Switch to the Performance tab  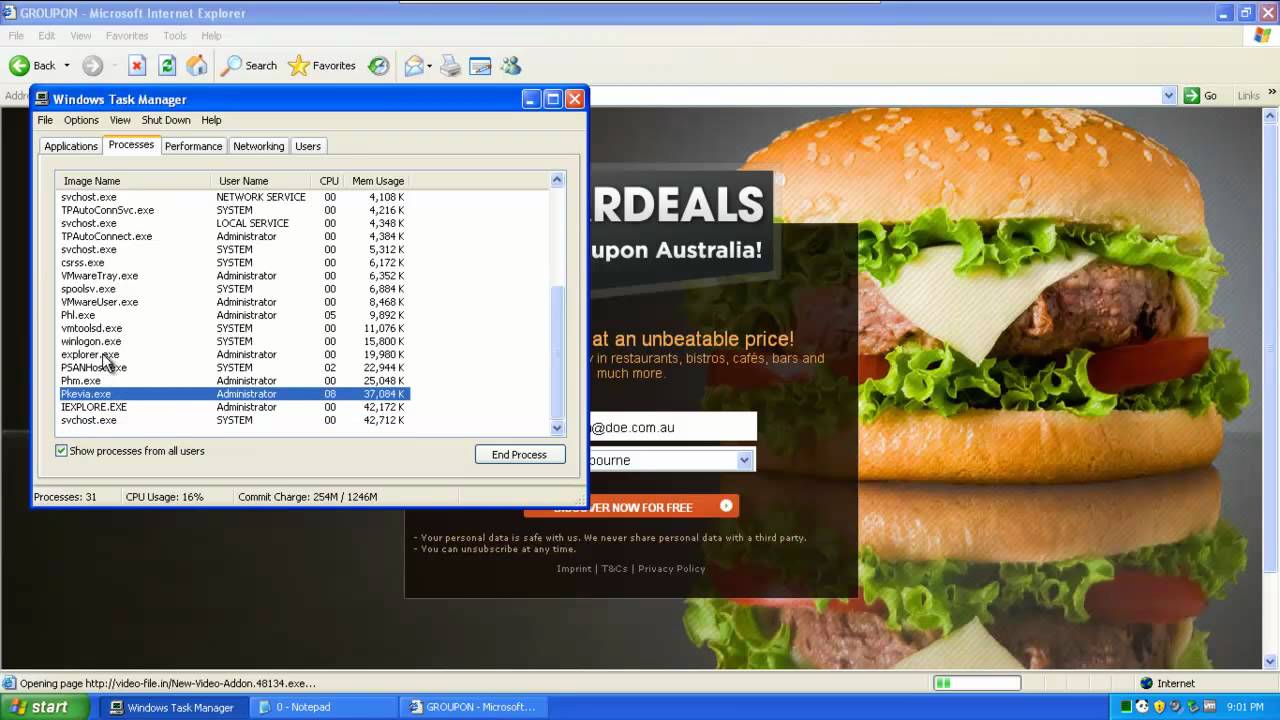click(x=193, y=146)
